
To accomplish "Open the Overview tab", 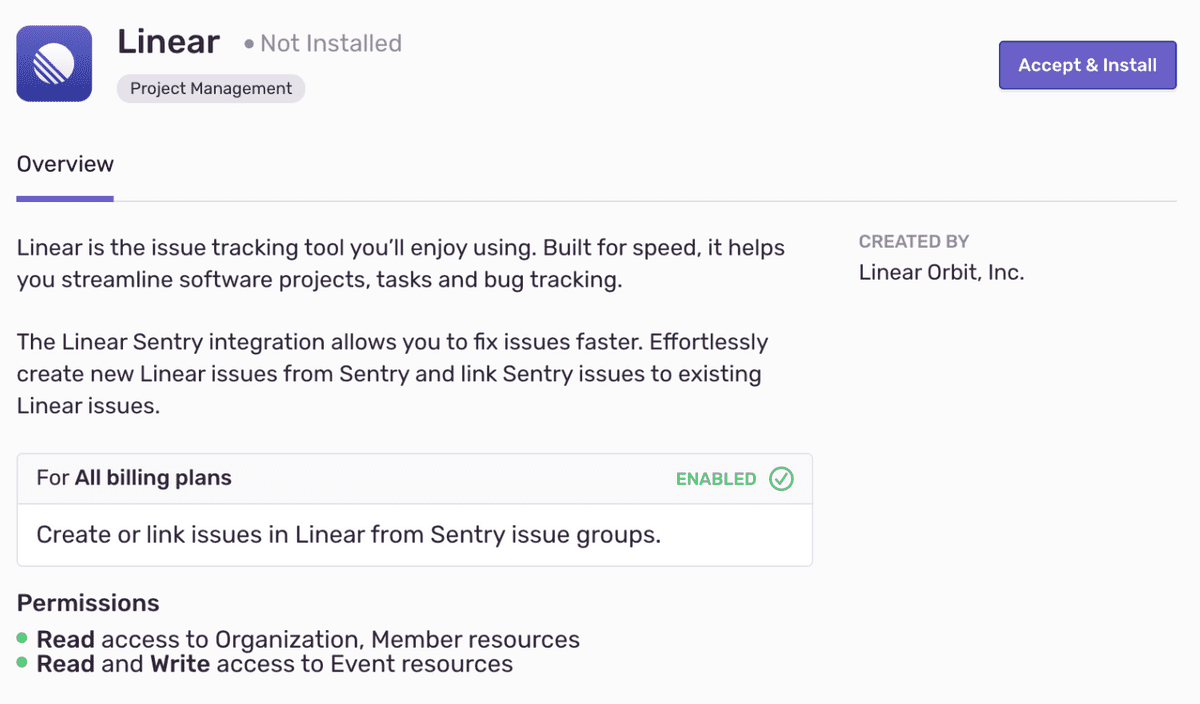I will tap(65, 164).
